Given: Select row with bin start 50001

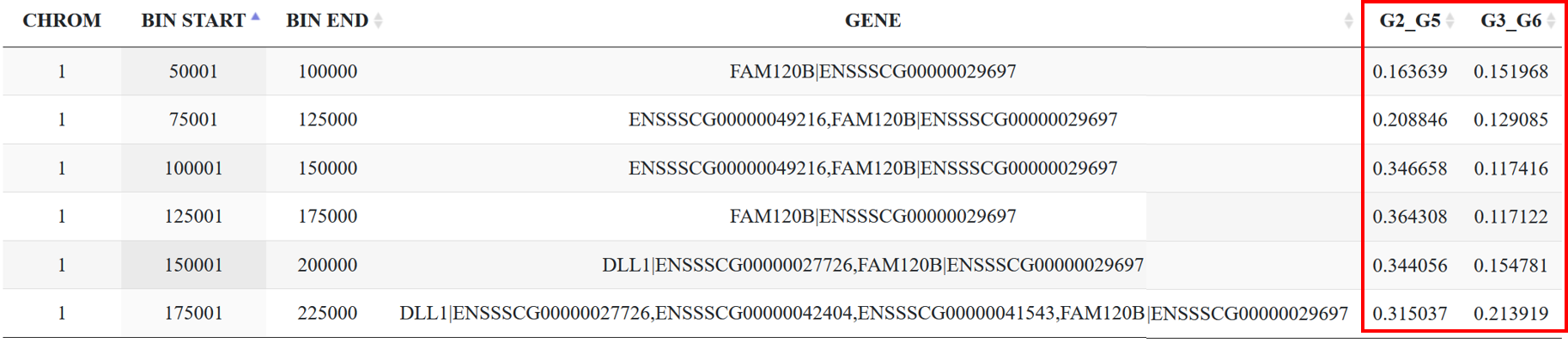Looking at the screenshot, I should pyautogui.click(x=783, y=71).
